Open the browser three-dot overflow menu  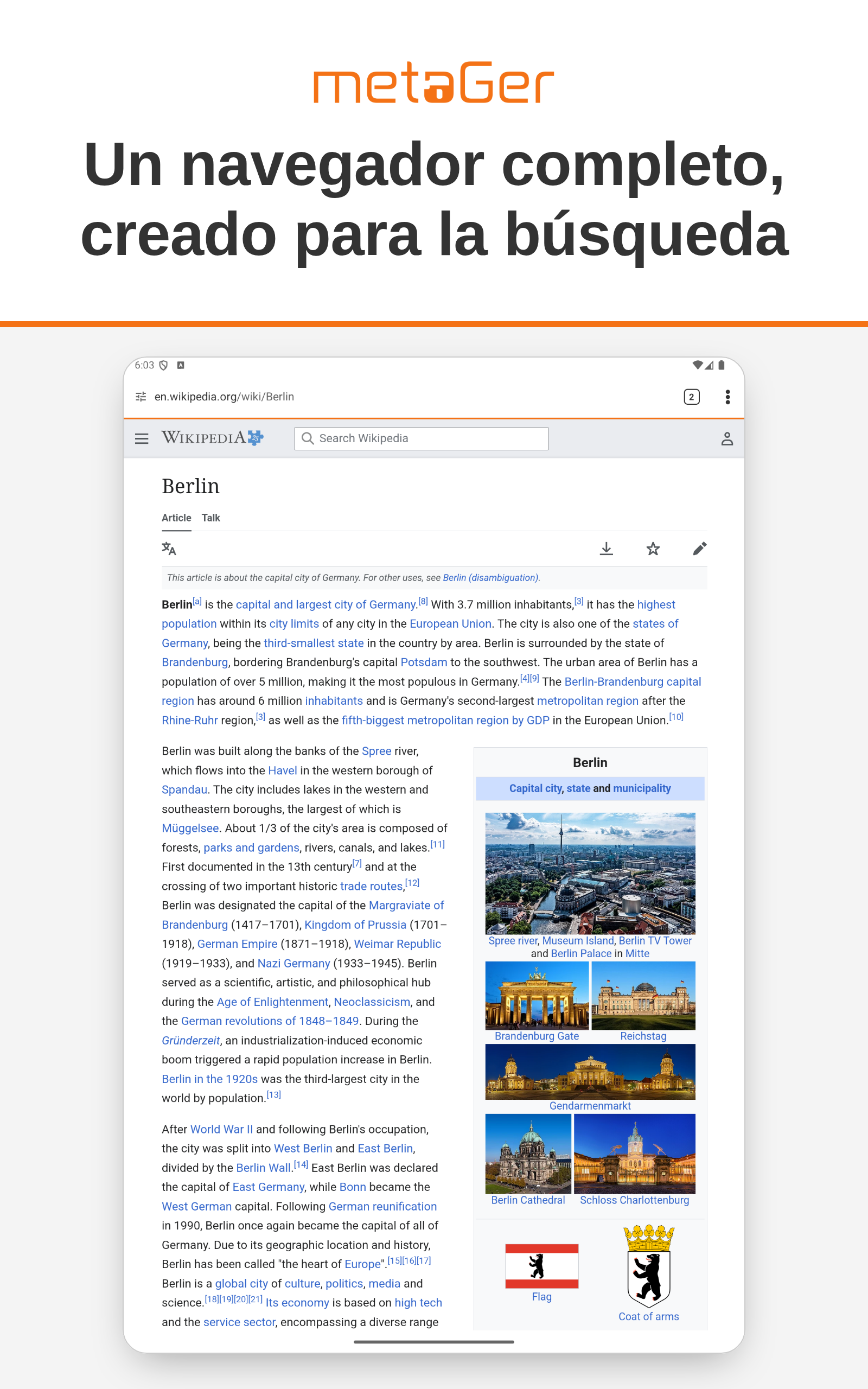[727, 397]
